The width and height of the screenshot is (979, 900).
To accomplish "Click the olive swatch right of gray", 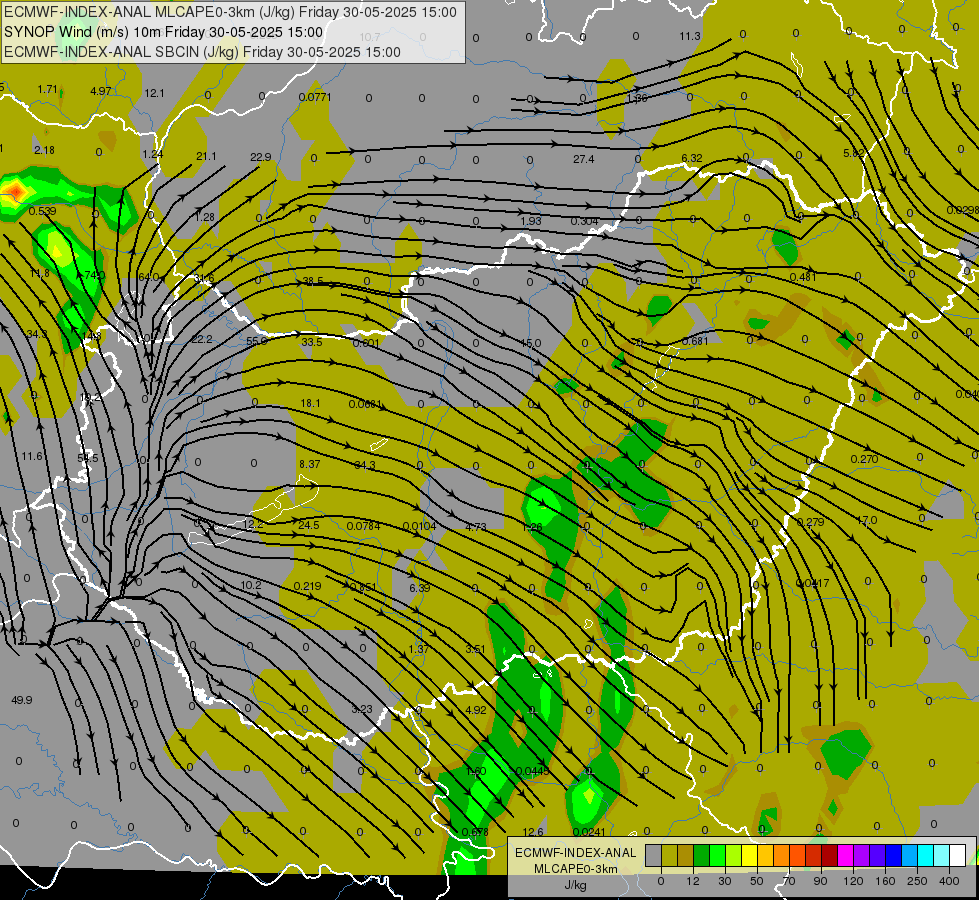I will [669, 855].
